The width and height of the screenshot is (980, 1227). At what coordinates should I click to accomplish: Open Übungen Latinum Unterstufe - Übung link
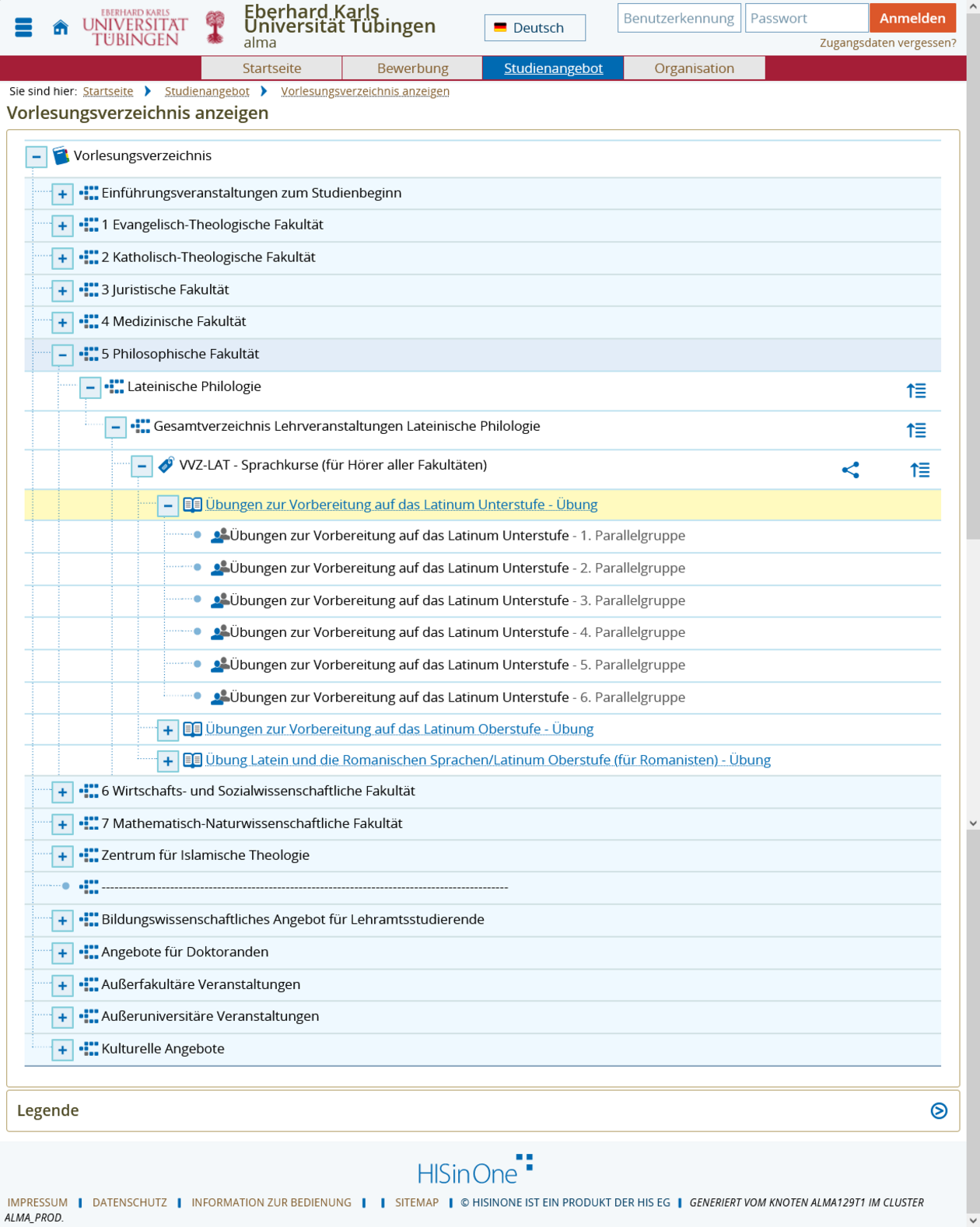coord(401,505)
